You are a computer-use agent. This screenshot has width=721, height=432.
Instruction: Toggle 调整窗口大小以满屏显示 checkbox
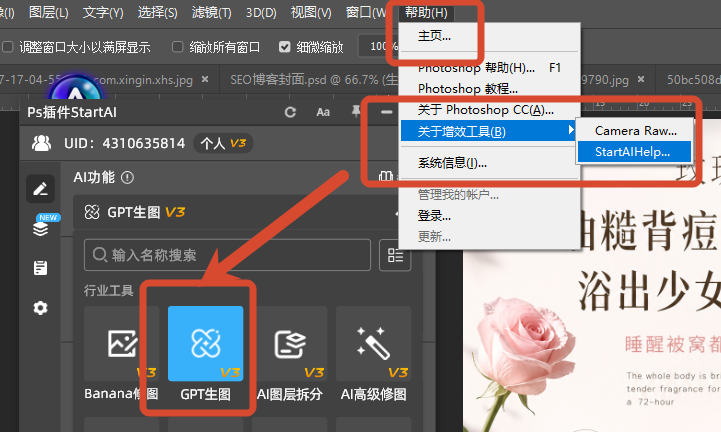pyautogui.click(x=8, y=47)
